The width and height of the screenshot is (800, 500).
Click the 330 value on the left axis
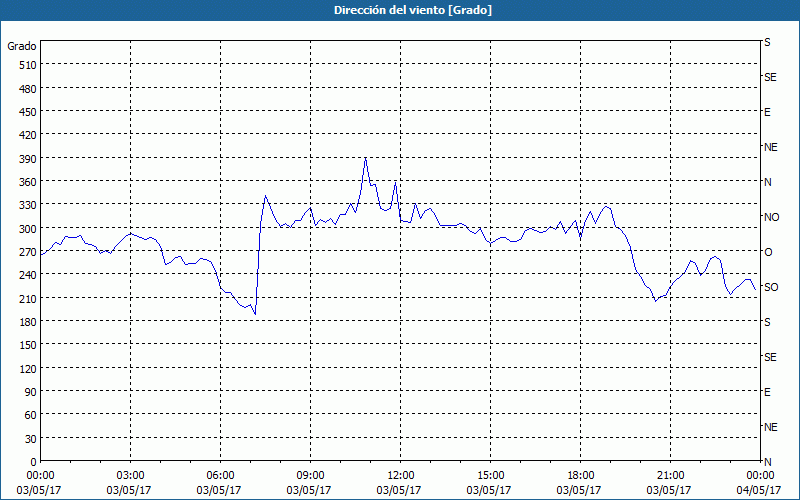28,205
